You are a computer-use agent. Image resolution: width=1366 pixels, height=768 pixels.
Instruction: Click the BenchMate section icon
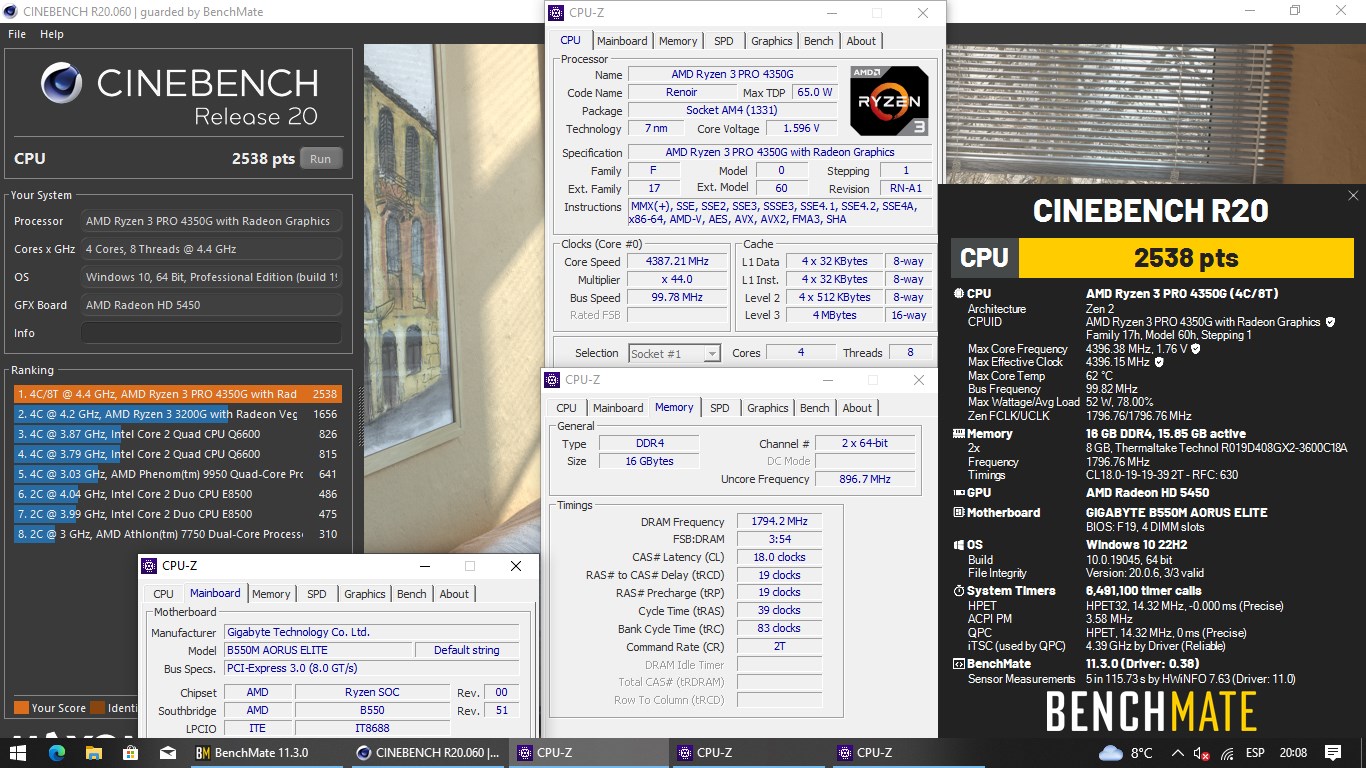pos(958,664)
